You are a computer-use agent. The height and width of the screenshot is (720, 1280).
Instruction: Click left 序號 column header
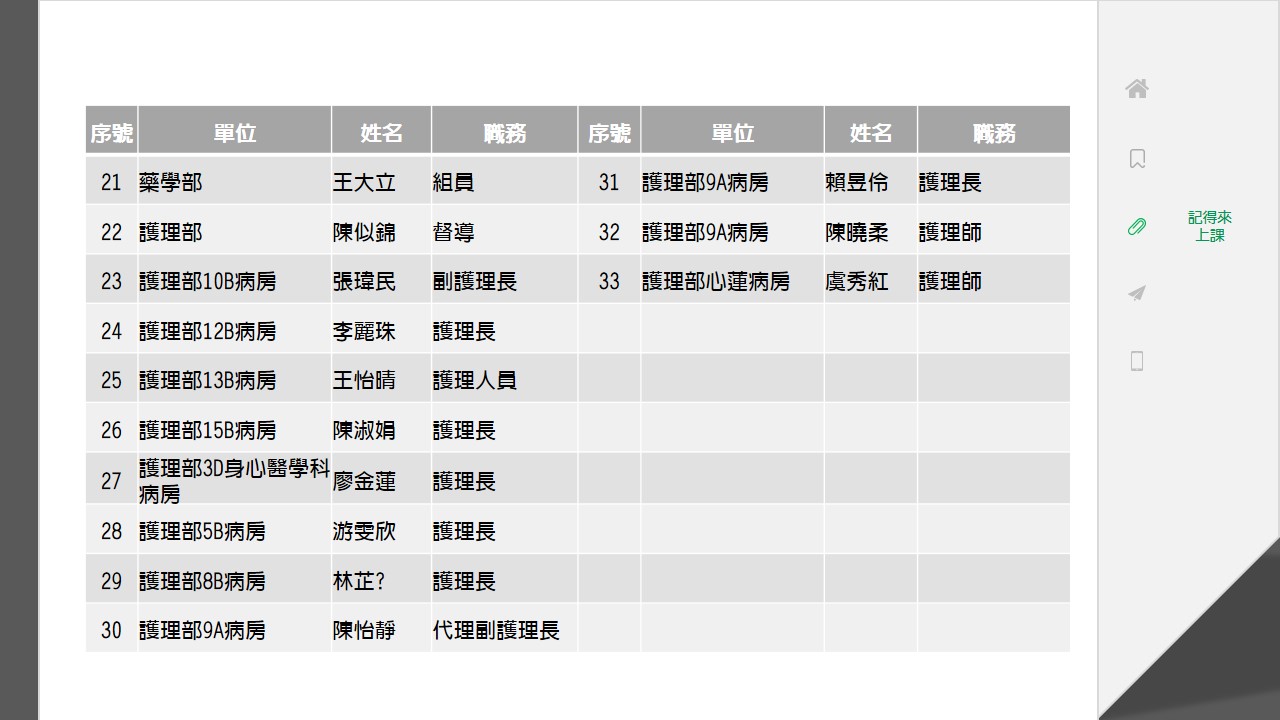111,132
